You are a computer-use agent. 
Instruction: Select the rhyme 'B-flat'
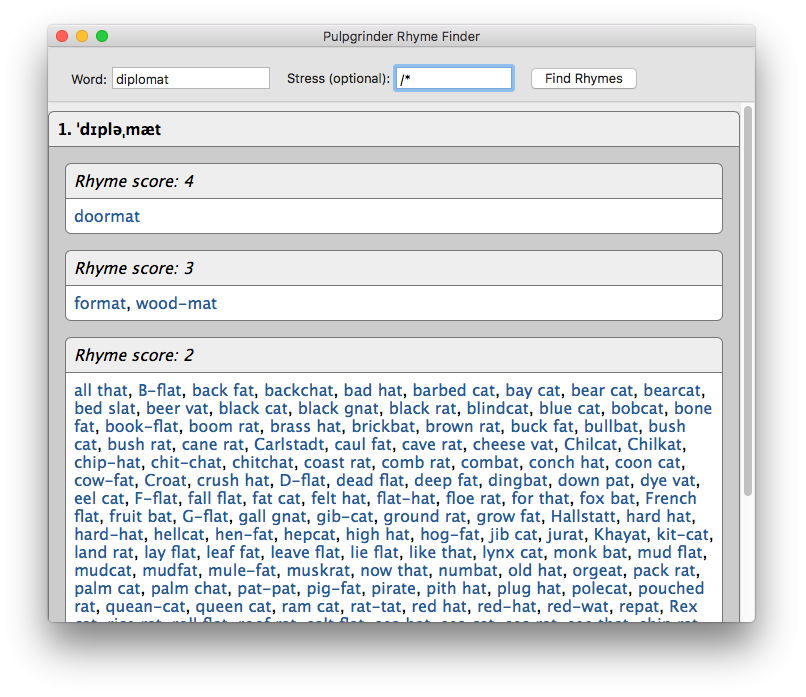coord(160,391)
